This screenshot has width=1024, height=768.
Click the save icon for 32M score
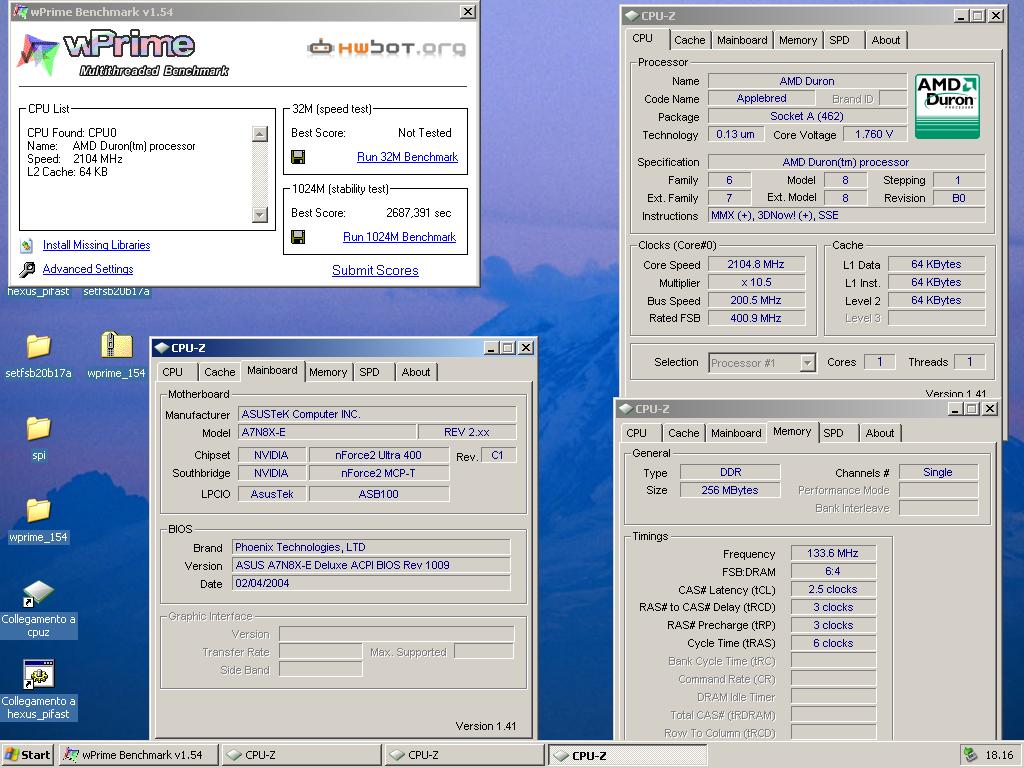pyautogui.click(x=298, y=157)
